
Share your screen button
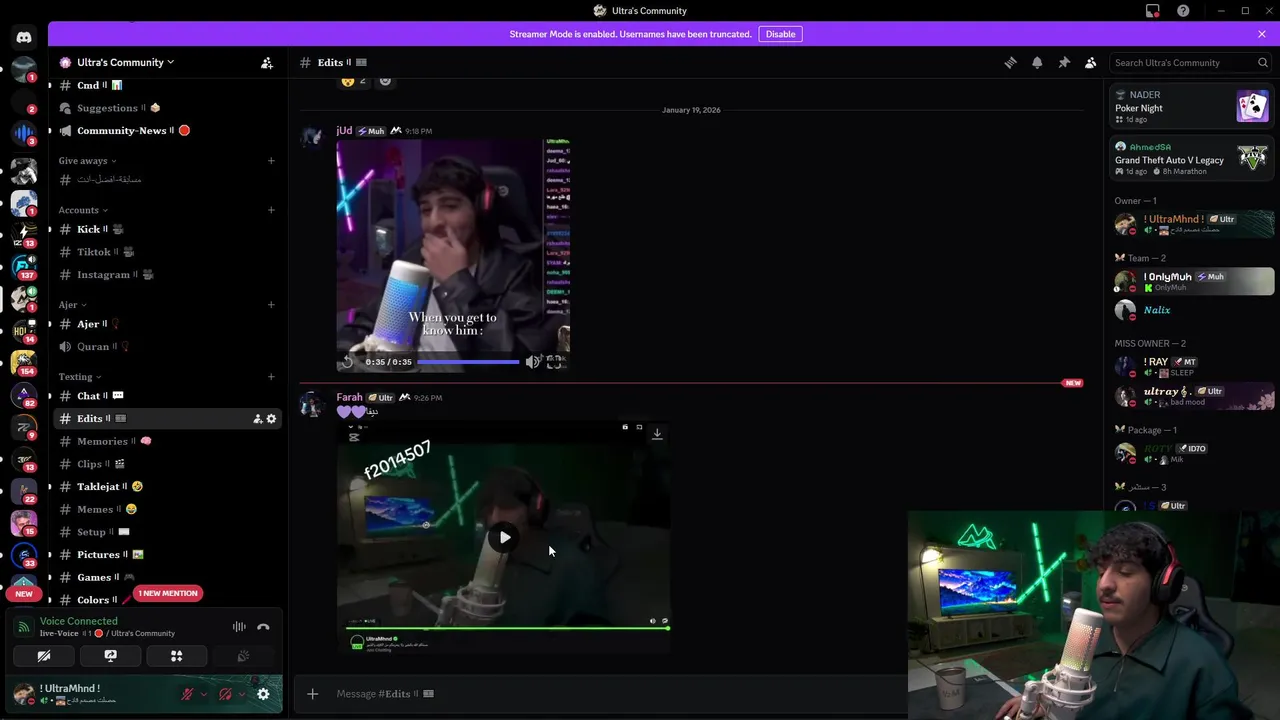click(x=110, y=656)
